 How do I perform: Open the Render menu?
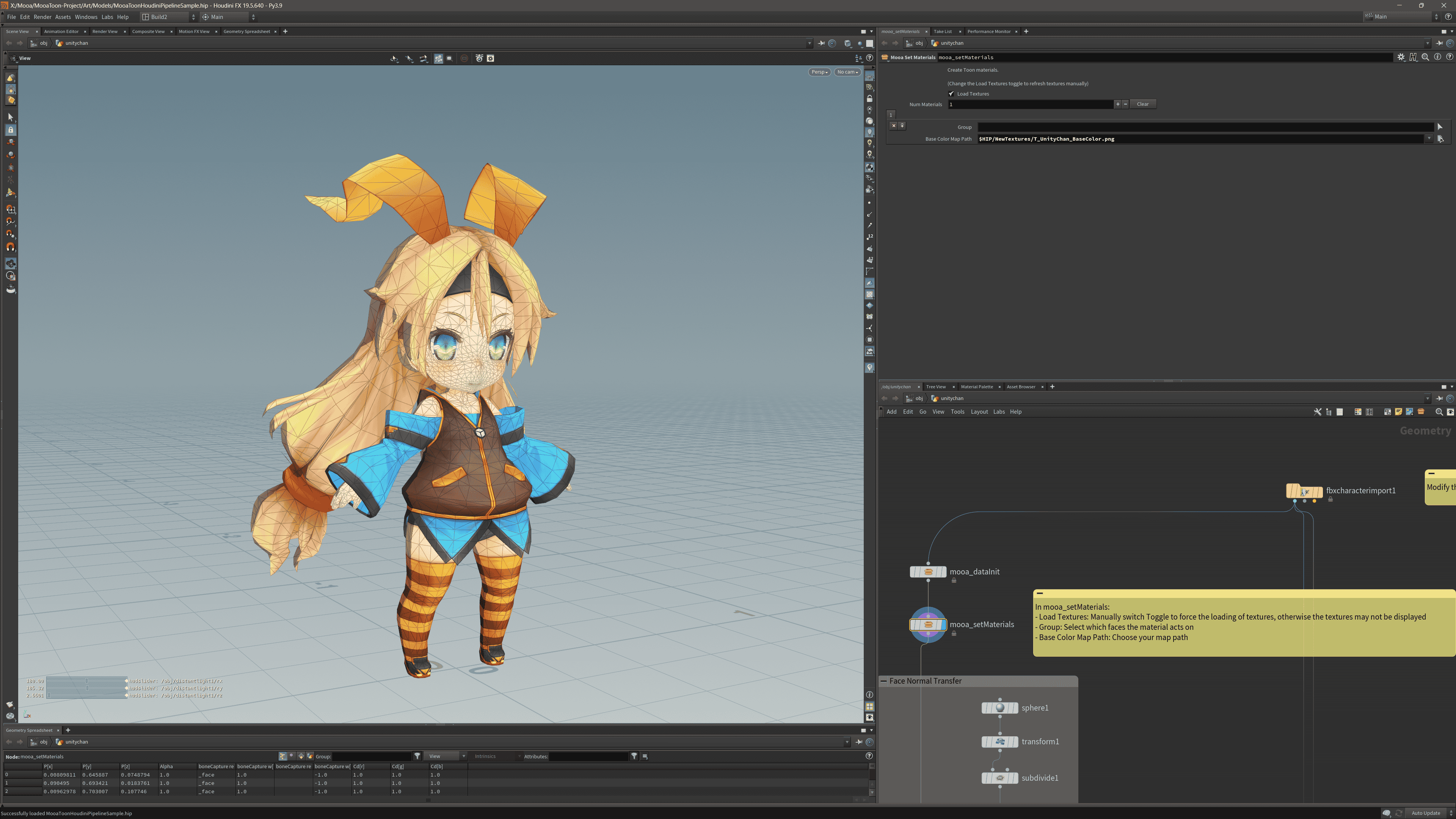[42, 17]
